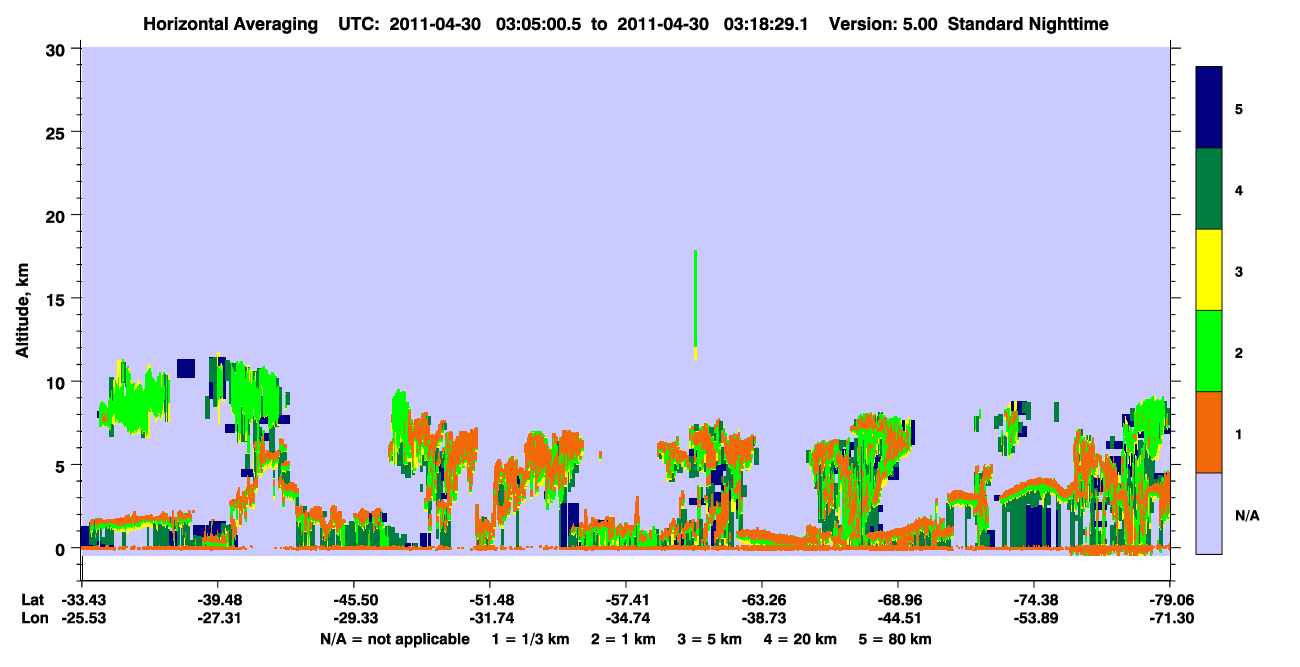This screenshot has width=1300, height=667.
Task: Click the '4 = 20 km' legend text
Action: [x=800, y=639]
